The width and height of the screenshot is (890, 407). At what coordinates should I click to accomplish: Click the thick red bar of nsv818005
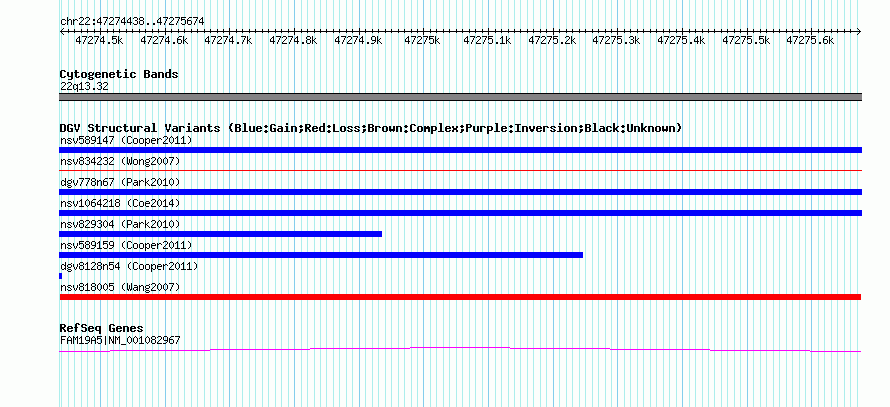[460, 297]
